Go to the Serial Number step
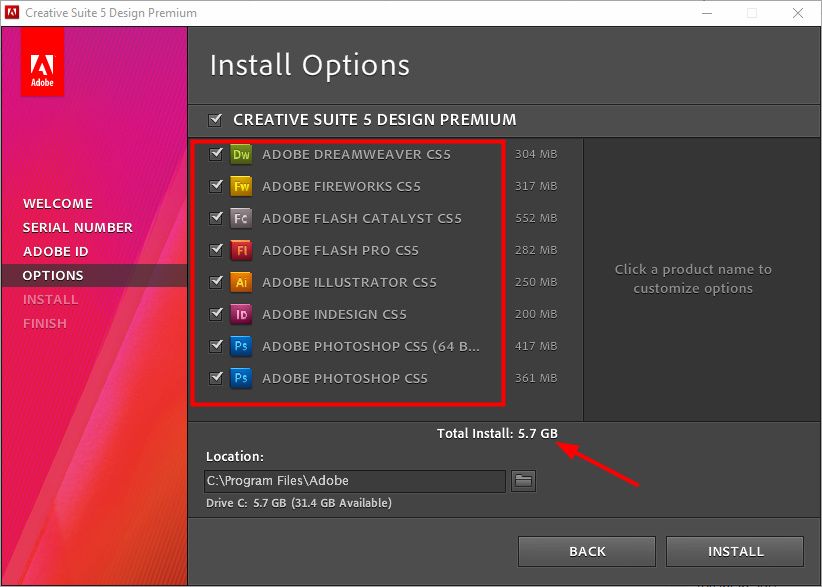The image size is (822, 587). (x=77, y=227)
